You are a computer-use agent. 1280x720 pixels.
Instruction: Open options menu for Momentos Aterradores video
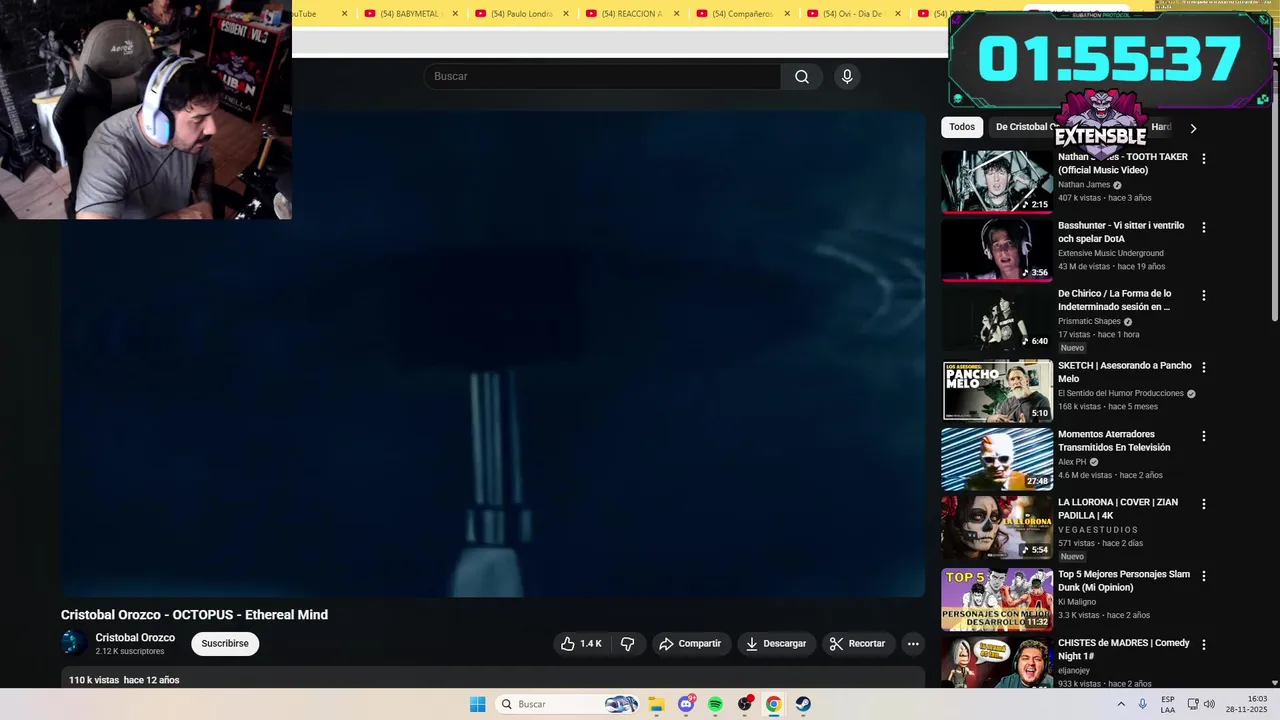click(x=1204, y=436)
